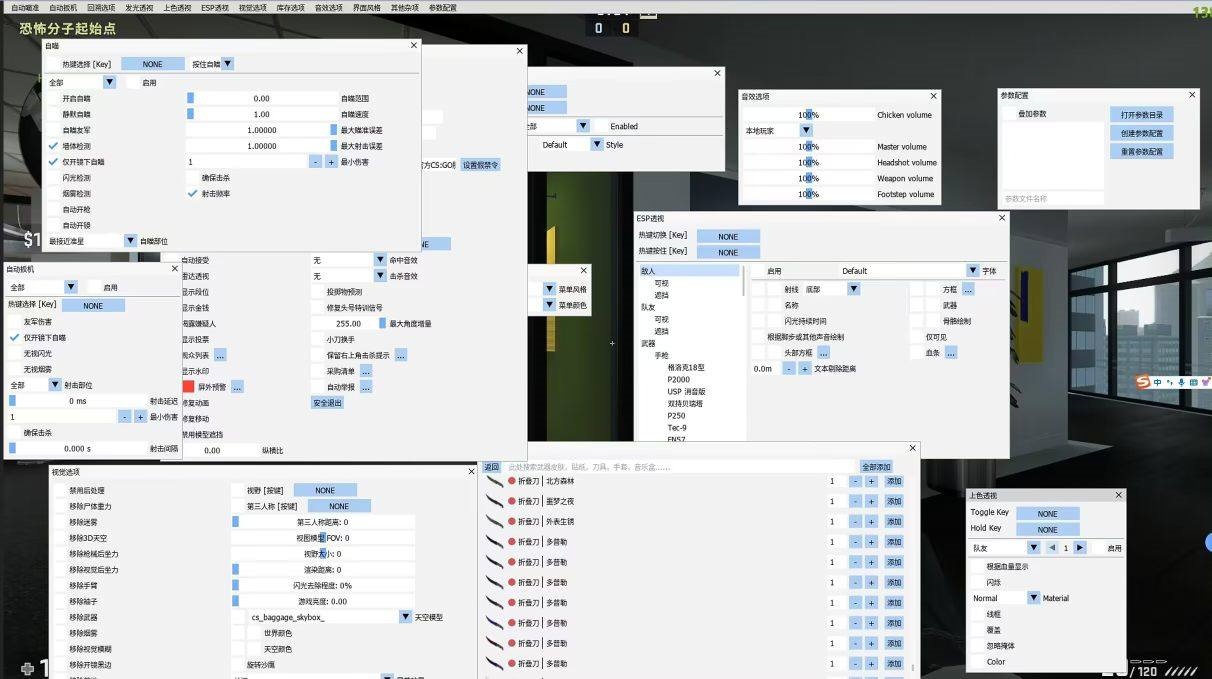Viewport: 1212px width, 679px height.
Task: Click the right arrow in the 上色透视 panel
Action: click(x=1080, y=548)
